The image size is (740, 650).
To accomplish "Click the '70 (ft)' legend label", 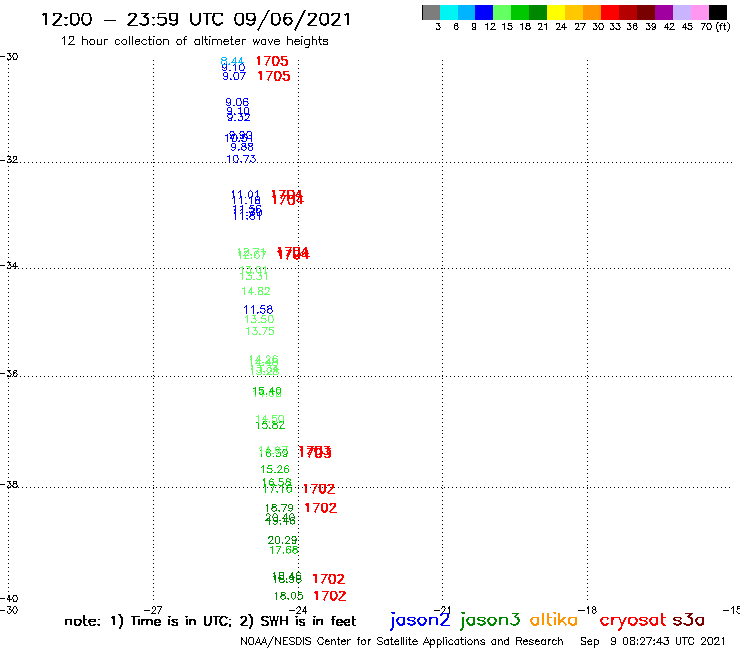I will tap(715, 27).
